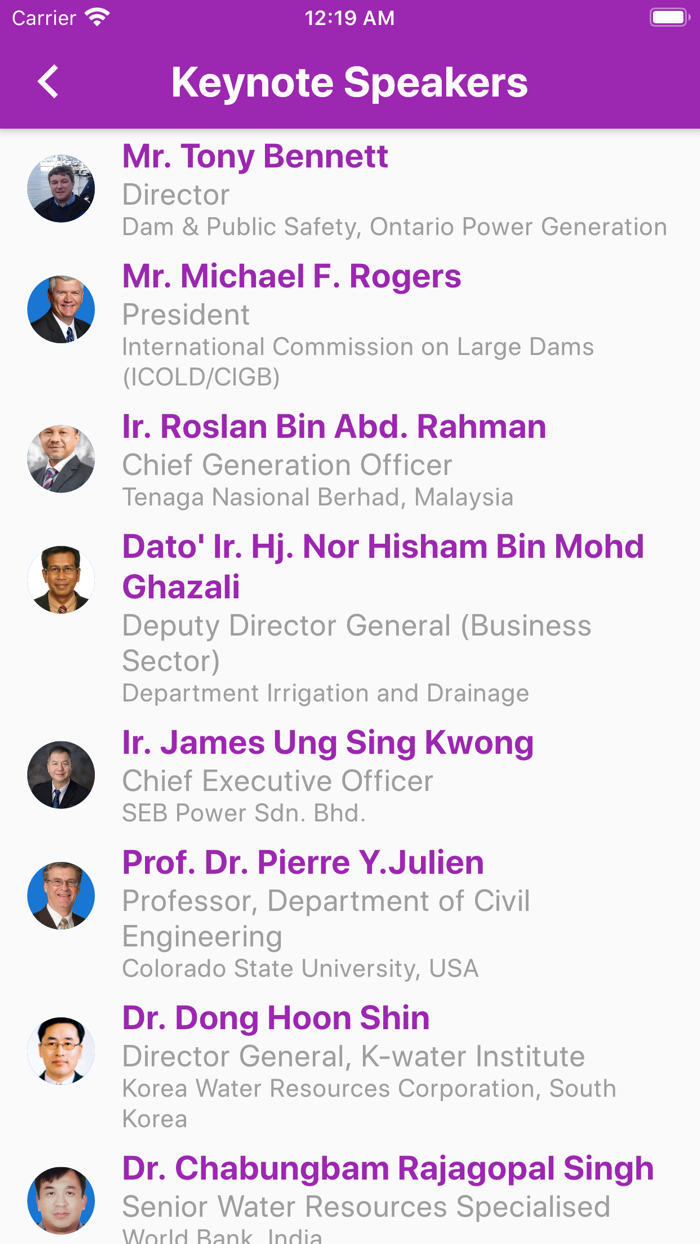Screen dimensions: 700x1244
Task: Tap Dato' Nor Hisham's profile picture
Action: (x=61, y=580)
